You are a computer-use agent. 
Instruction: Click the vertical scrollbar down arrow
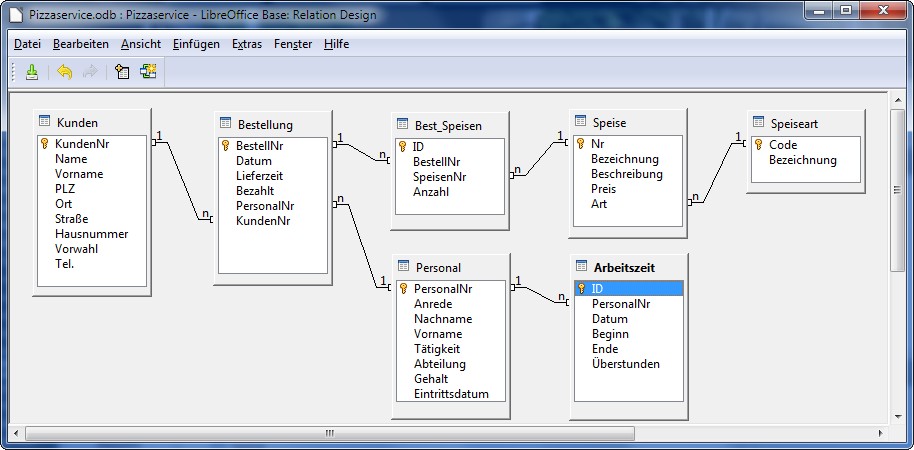tap(897, 416)
